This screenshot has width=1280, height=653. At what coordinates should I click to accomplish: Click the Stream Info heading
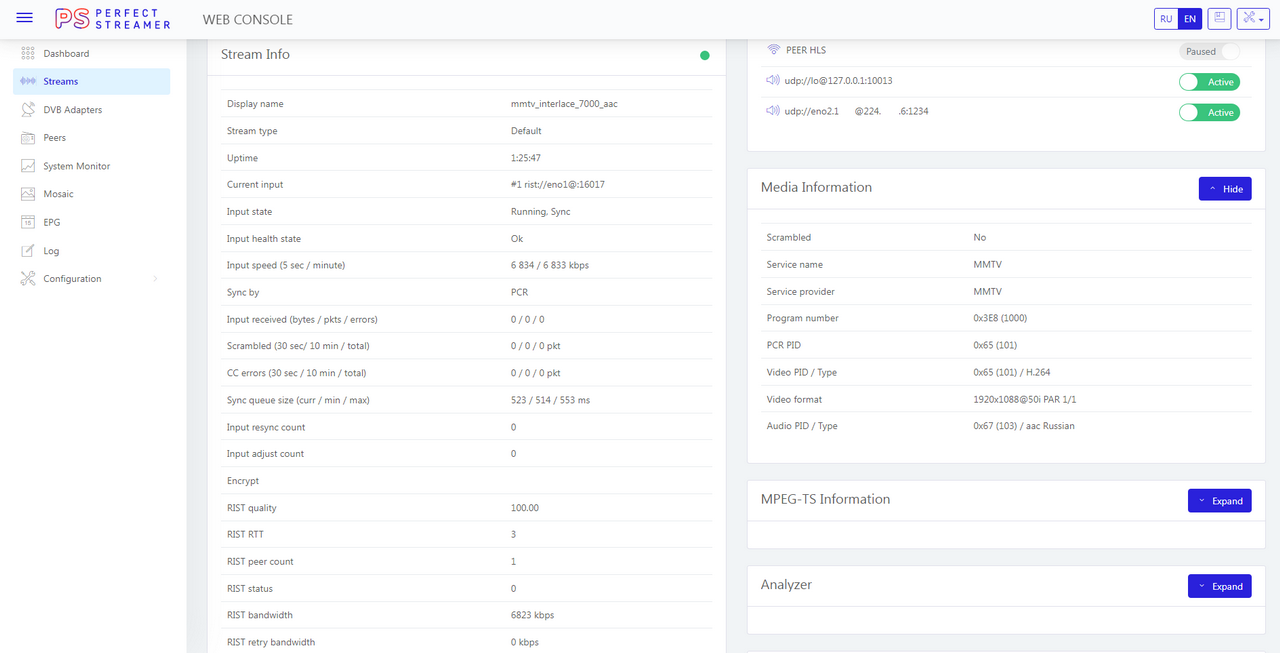click(x=255, y=54)
